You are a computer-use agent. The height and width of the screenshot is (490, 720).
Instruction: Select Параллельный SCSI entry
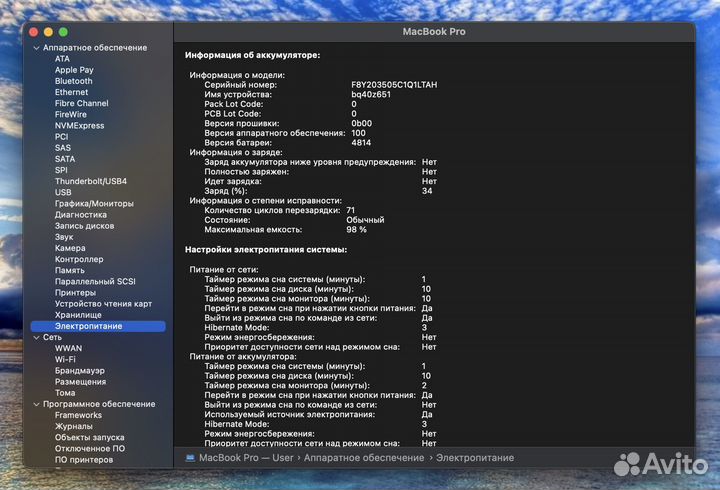click(x=95, y=282)
